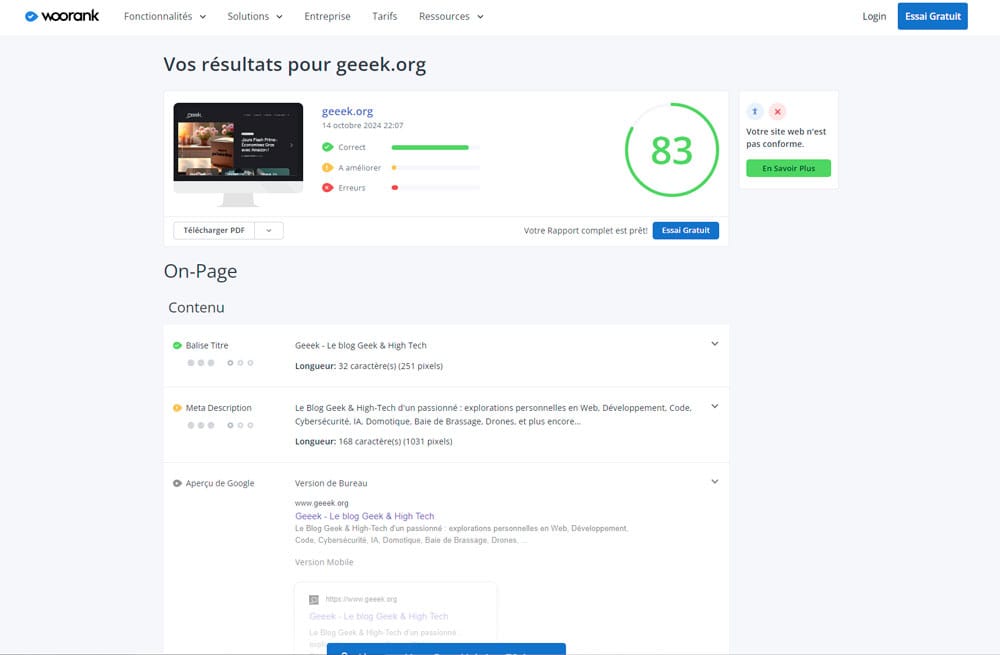This screenshot has width=1000, height=655.
Task: Expand the Aperçu de Google row
Action: pos(715,482)
